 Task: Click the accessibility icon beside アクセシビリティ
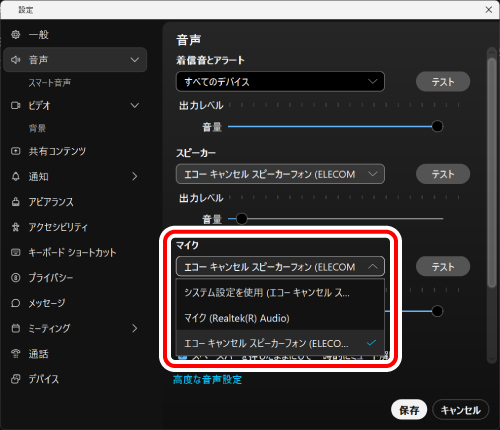click(x=15, y=227)
